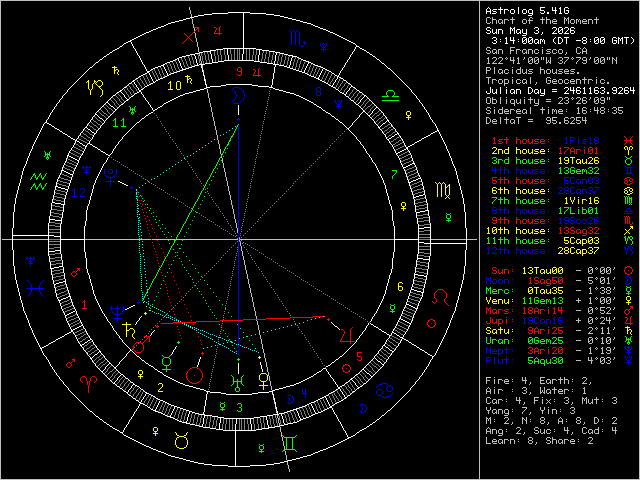This screenshot has height=480, width=640.
Task: Click the yellow Virgo sign on the outer ring
Action: [x=443, y=190]
